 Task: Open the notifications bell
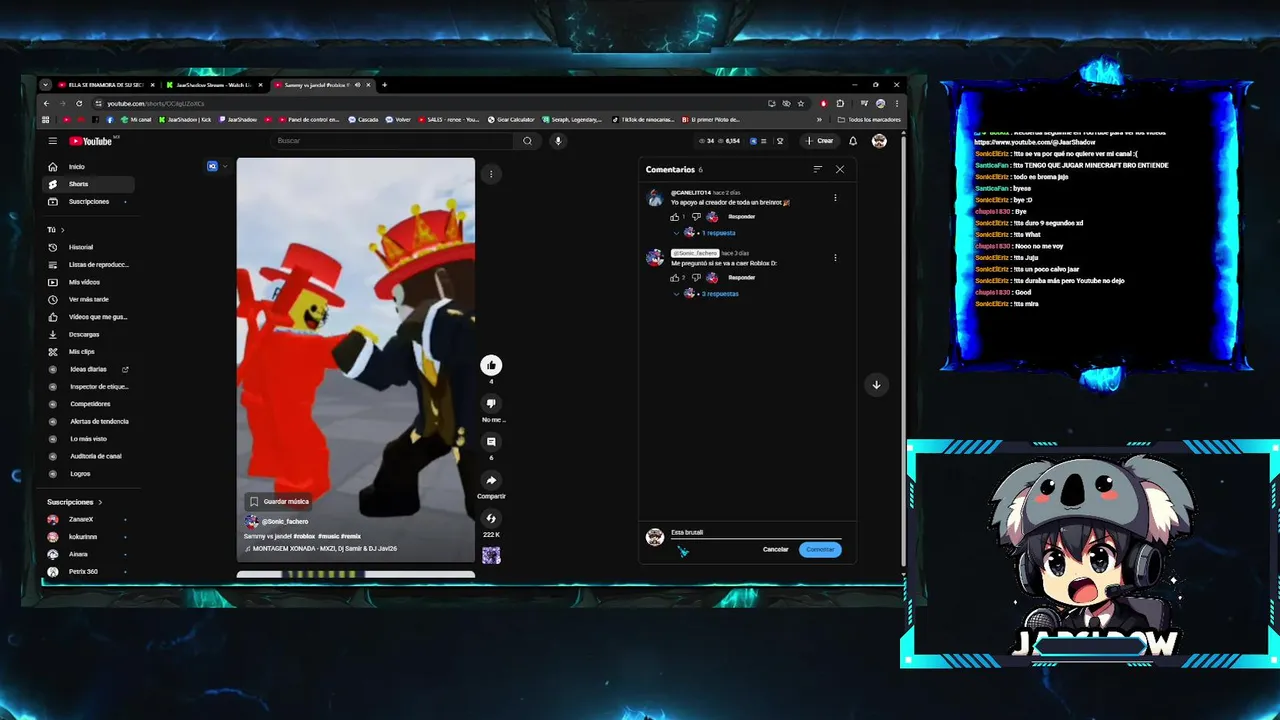click(853, 141)
